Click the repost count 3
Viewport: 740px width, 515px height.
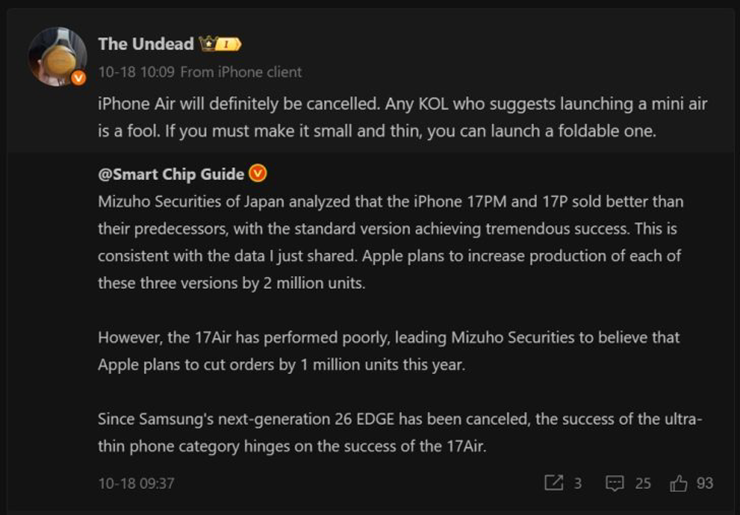coord(578,483)
